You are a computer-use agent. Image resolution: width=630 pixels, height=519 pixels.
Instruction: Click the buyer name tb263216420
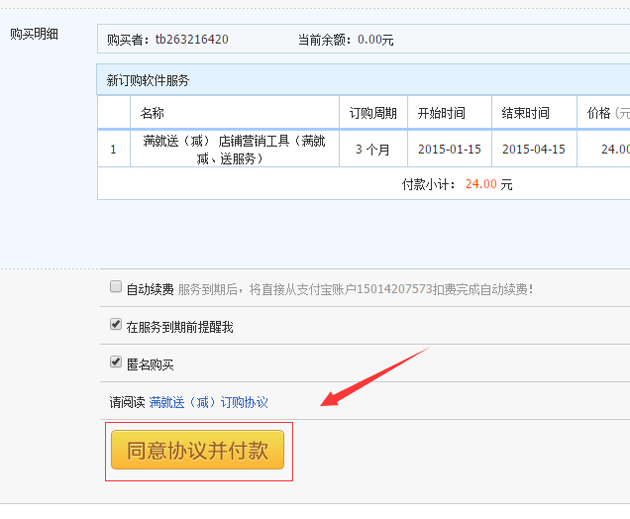coord(191,40)
